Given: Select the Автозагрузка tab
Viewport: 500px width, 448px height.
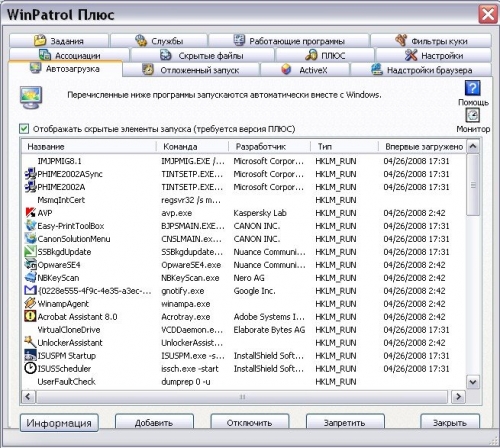Looking at the screenshot, I should point(65,69).
